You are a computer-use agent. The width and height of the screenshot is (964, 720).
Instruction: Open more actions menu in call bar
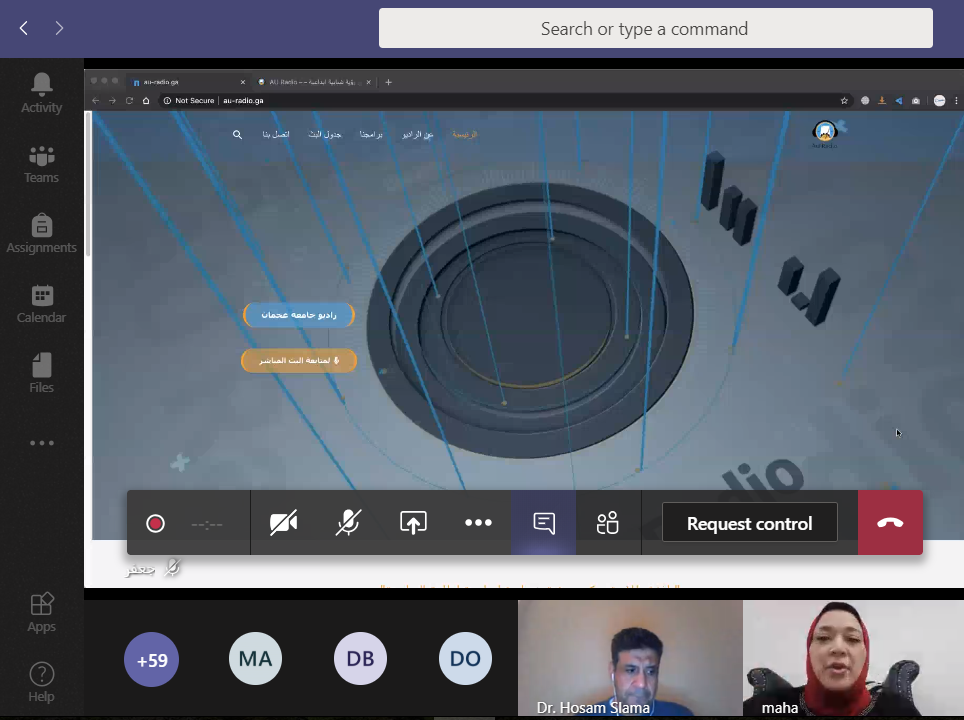(478, 523)
